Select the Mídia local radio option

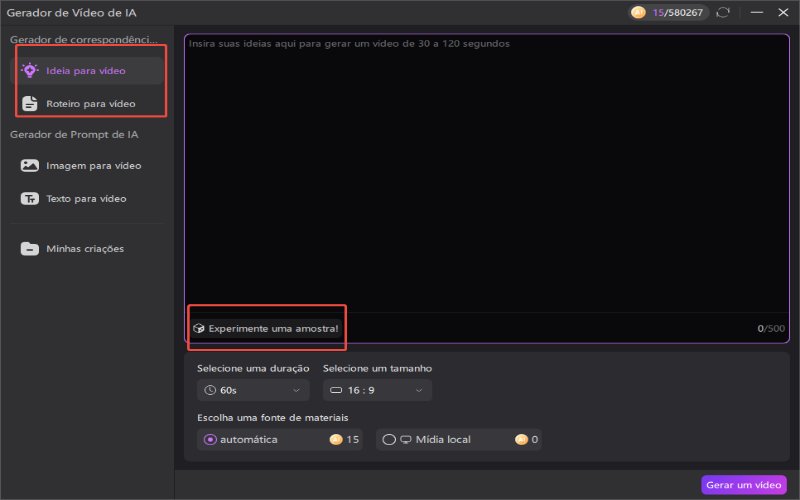point(389,439)
